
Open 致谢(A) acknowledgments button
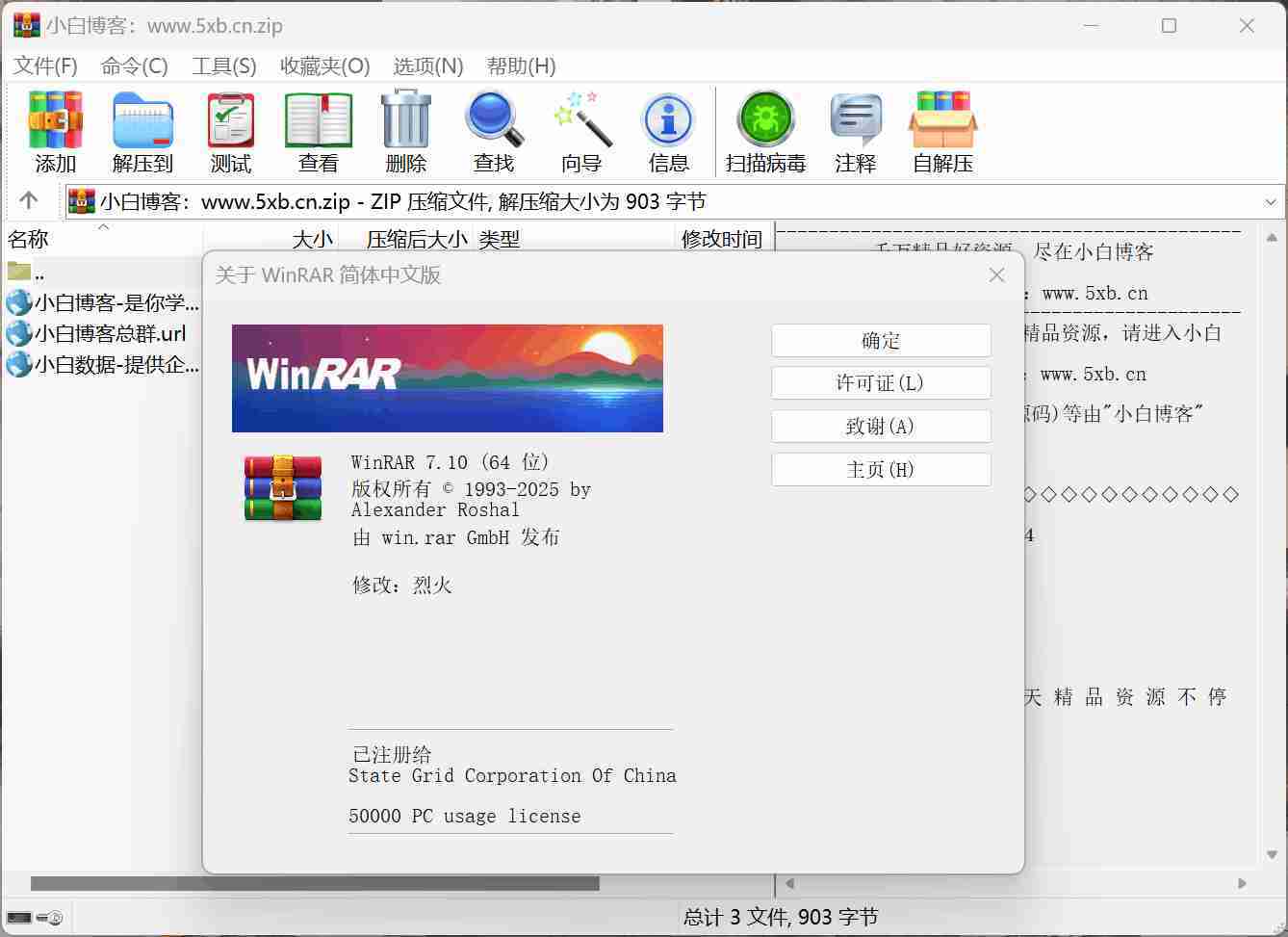pos(881,427)
